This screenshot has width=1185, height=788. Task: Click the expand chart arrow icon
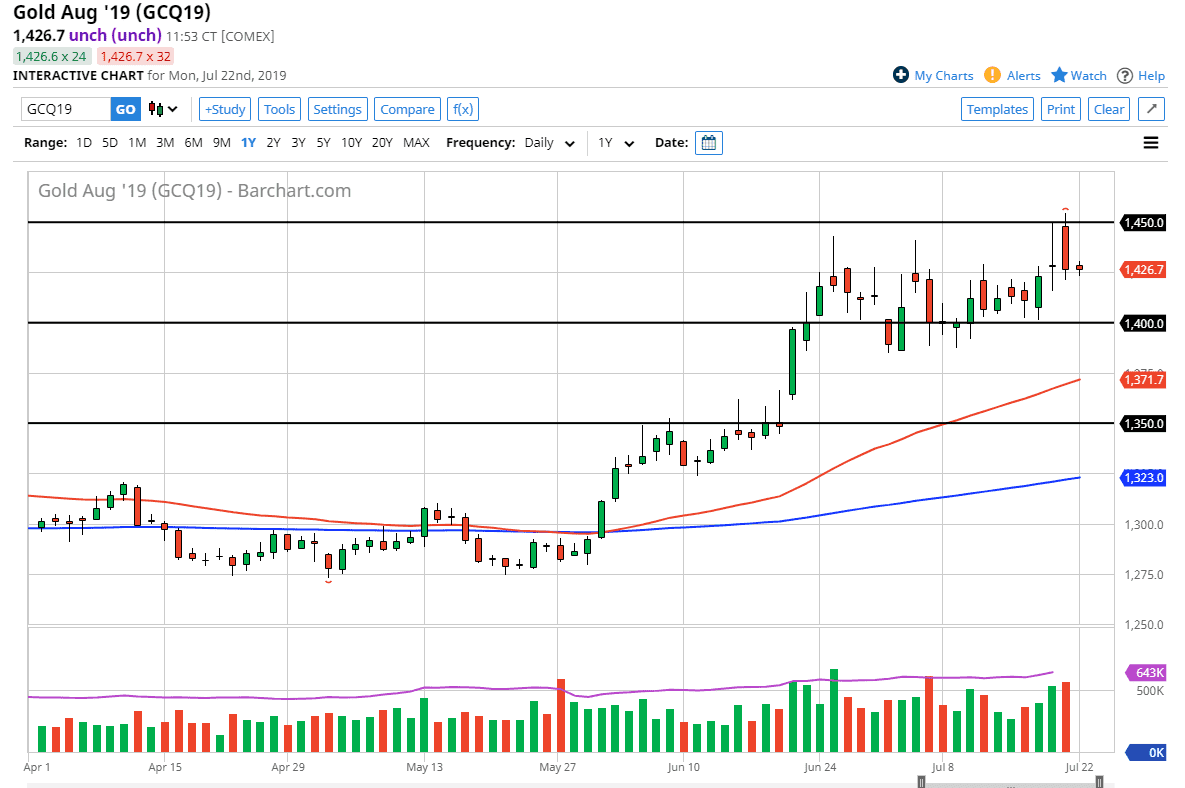(1151, 109)
